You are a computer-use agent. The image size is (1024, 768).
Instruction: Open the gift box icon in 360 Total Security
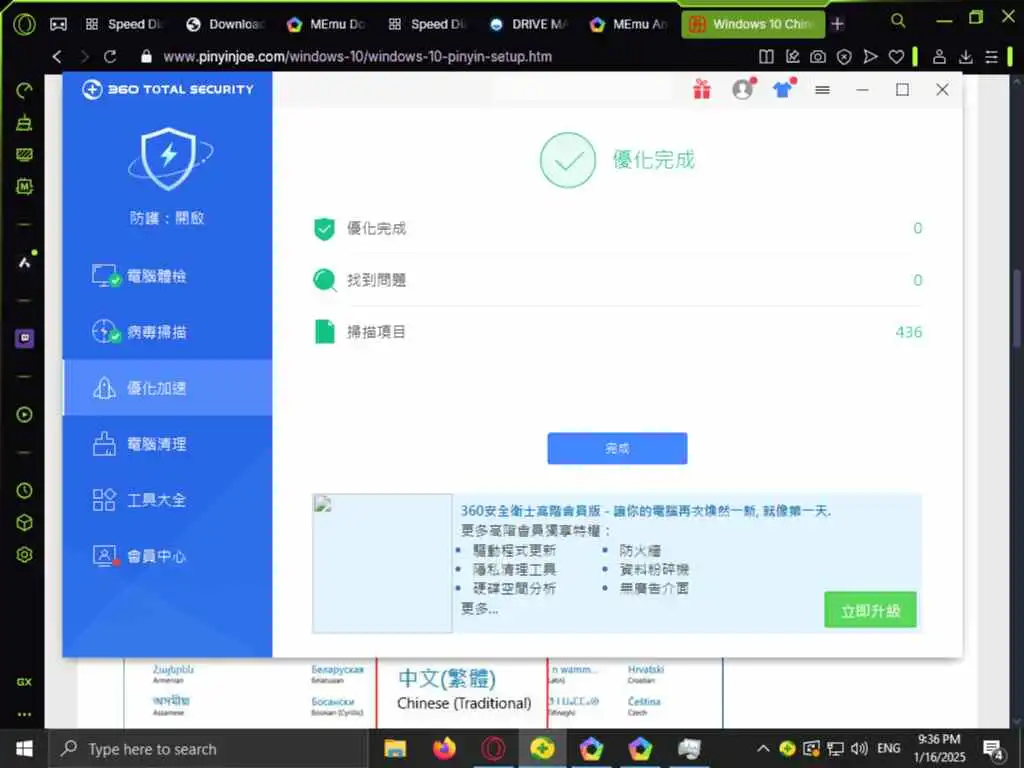702,89
